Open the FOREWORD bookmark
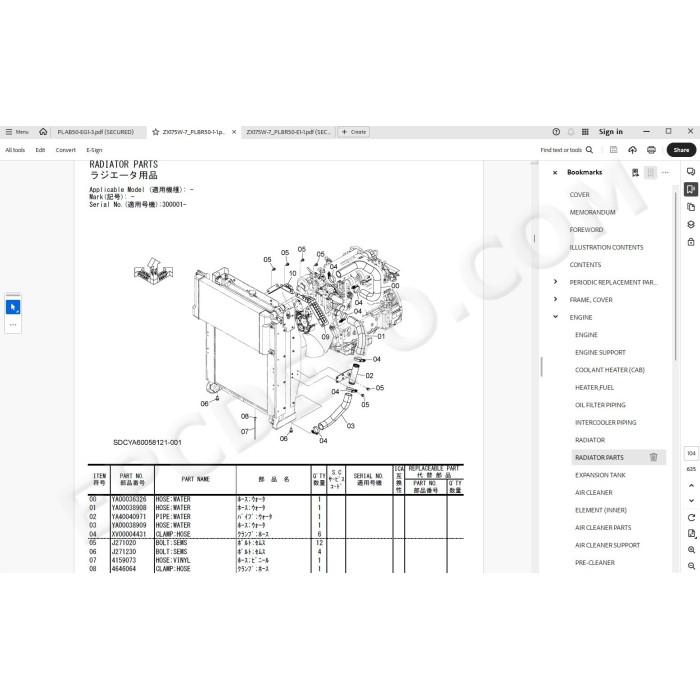The image size is (700, 700). [x=586, y=229]
